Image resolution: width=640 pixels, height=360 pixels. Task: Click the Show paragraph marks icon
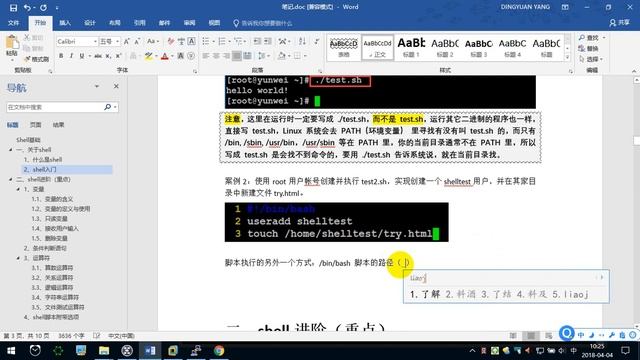click(317, 41)
